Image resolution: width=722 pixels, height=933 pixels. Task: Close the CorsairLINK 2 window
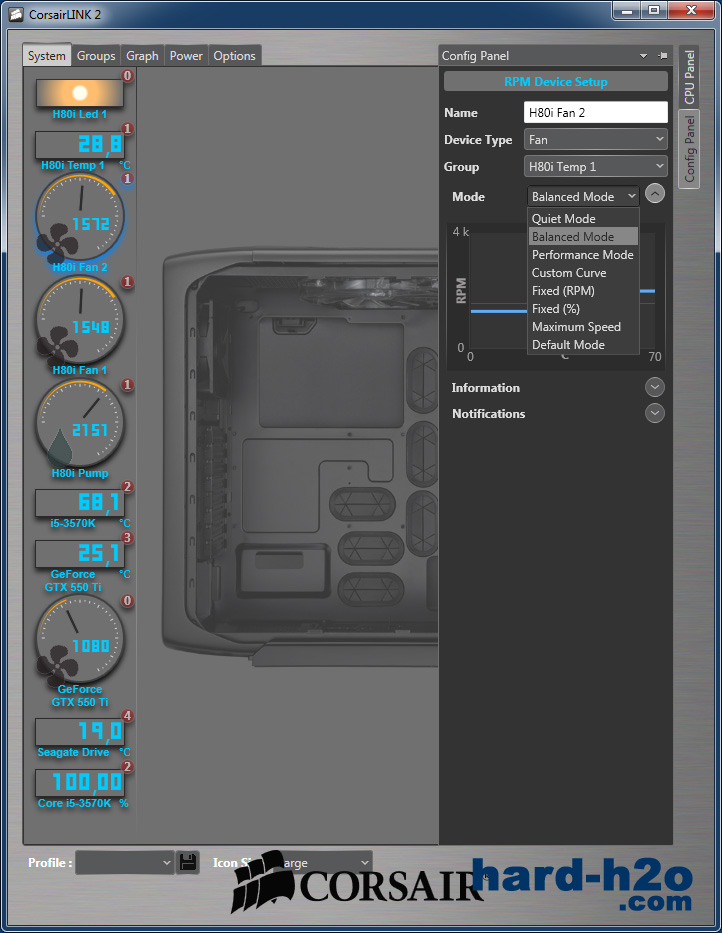point(690,10)
